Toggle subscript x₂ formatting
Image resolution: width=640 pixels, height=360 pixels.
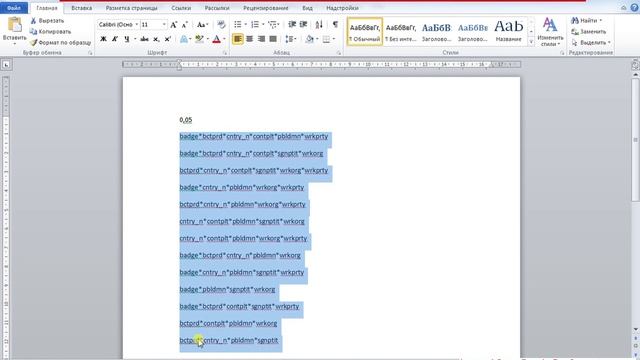pyautogui.click(x=156, y=39)
